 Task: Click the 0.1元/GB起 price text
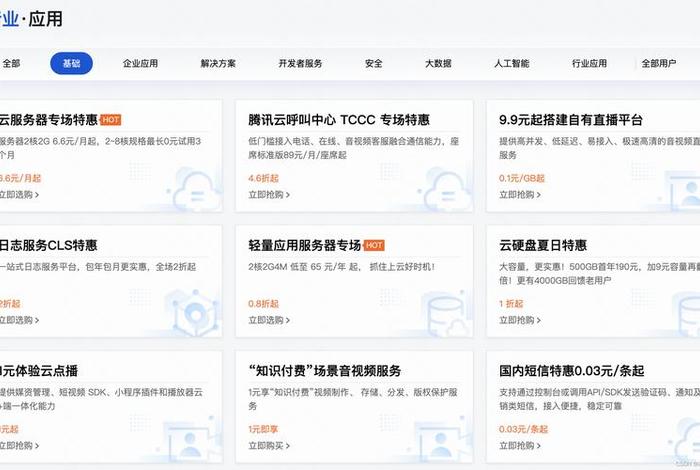tap(522, 178)
